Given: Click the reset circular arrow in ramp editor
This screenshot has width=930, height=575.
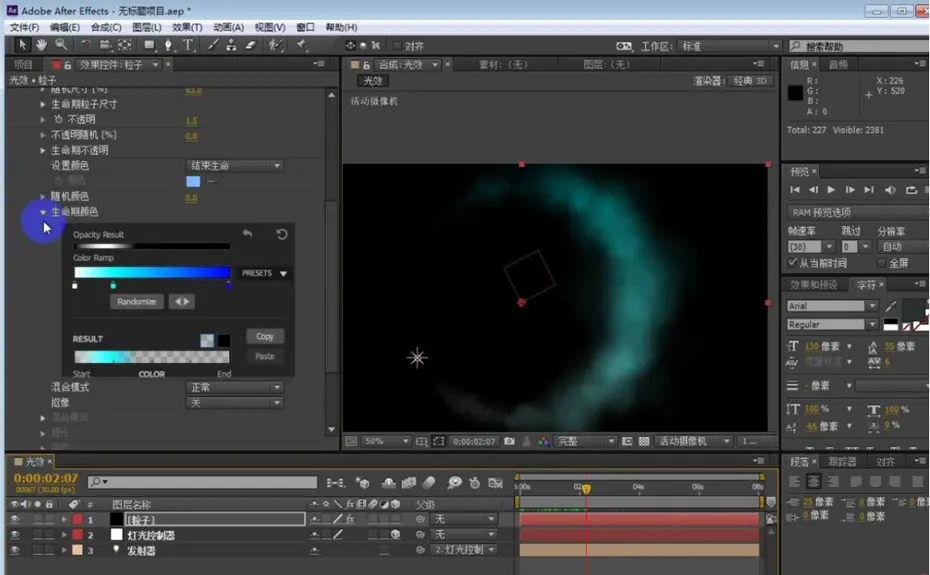Looking at the screenshot, I should (x=282, y=234).
